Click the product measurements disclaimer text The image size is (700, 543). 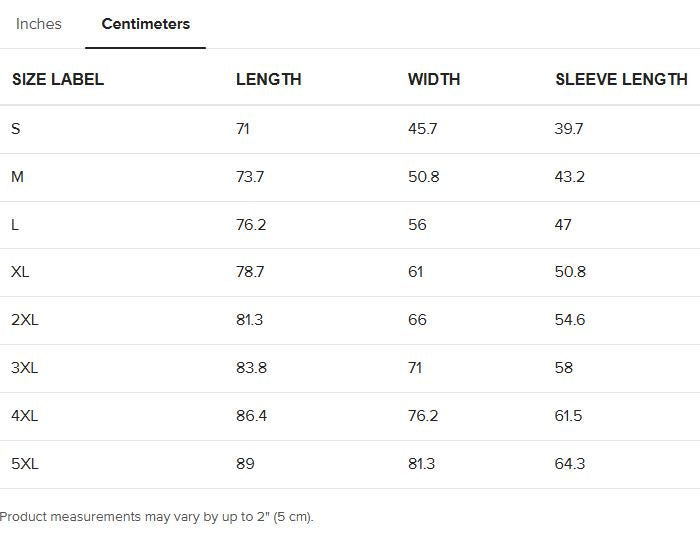(157, 517)
